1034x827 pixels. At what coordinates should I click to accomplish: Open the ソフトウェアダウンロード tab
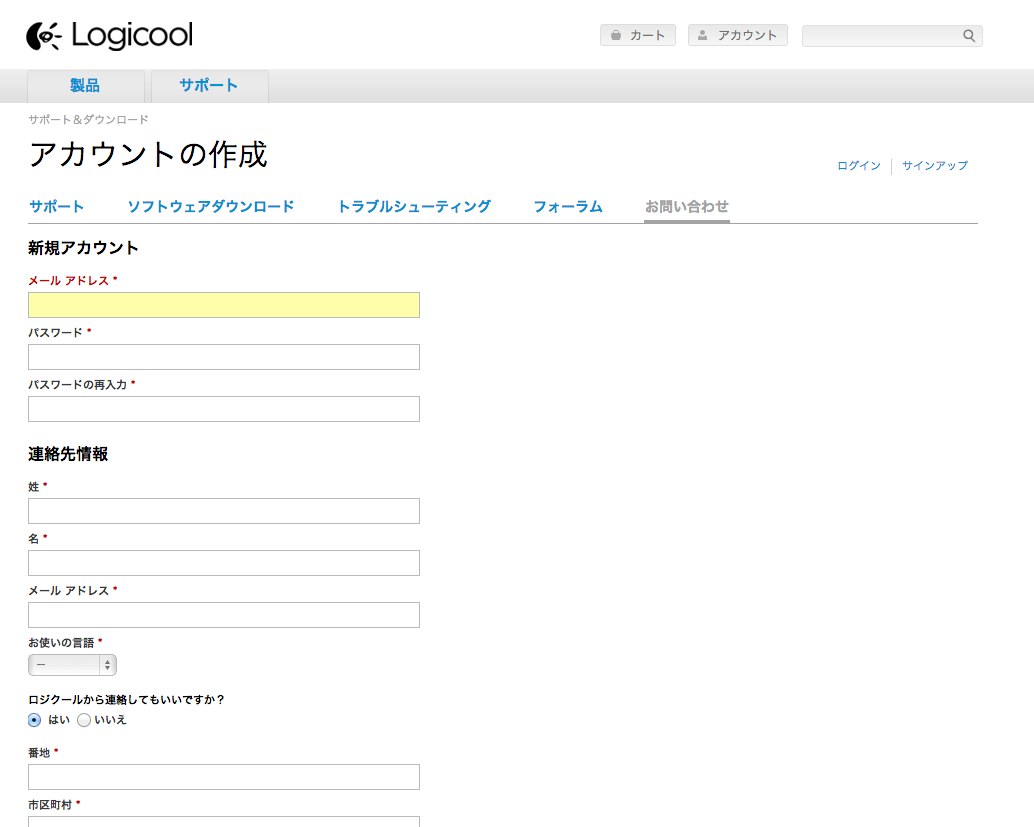pyautogui.click(x=210, y=206)
